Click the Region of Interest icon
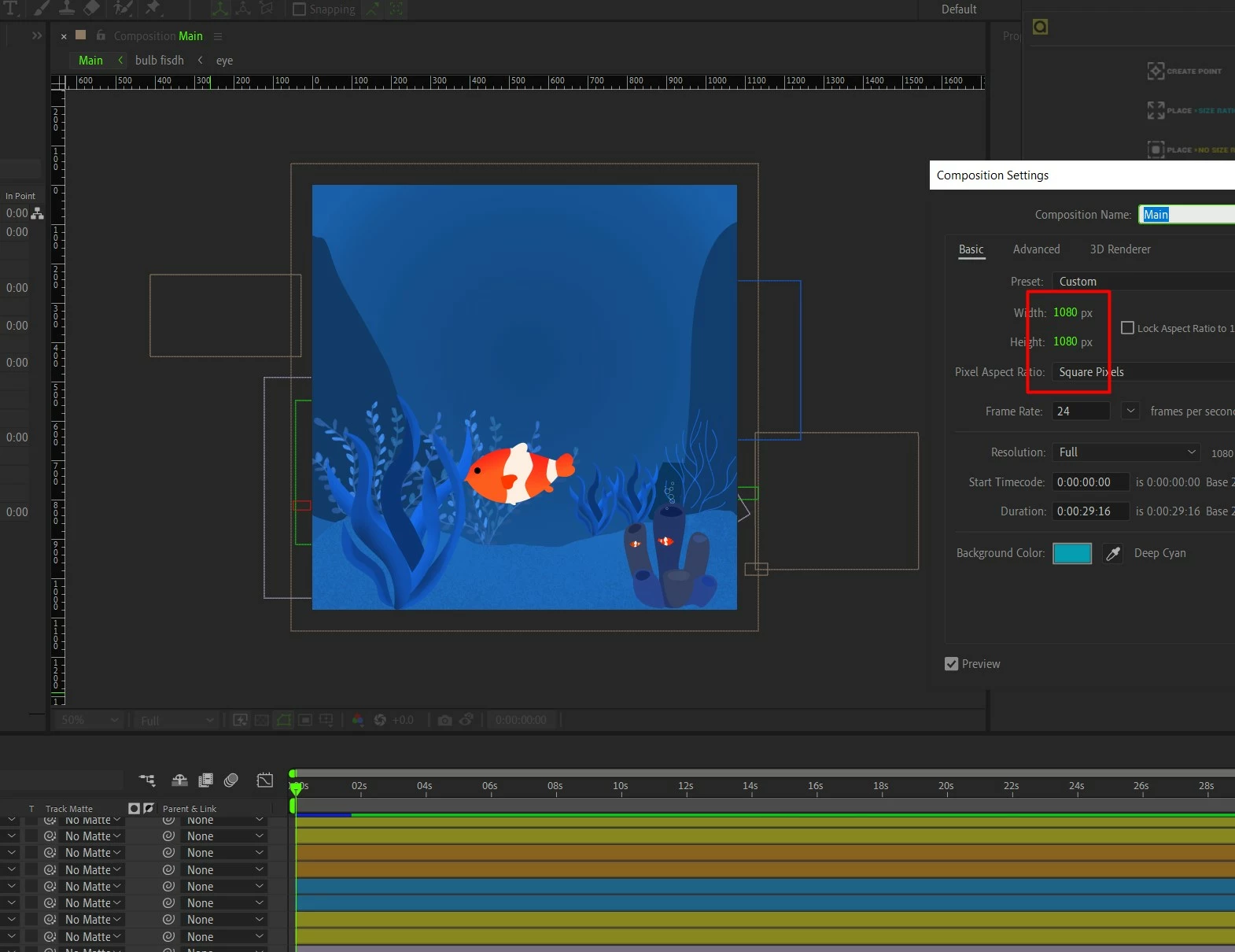The height and width of the screenshot is (952, 1235). pyautogui.click(x=305, y=720)
